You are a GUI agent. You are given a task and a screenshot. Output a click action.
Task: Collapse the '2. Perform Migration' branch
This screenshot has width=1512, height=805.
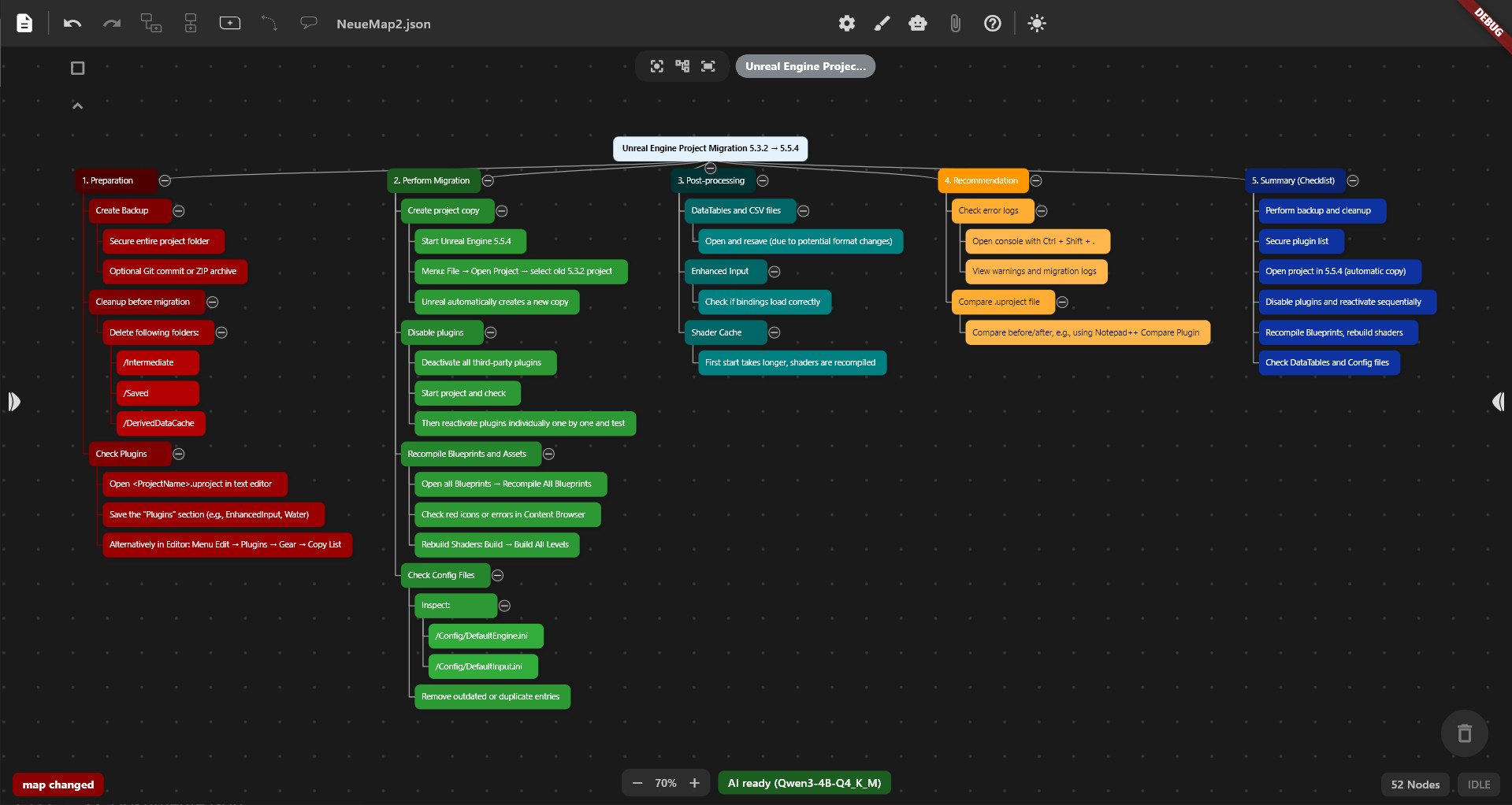tap(489, 180)
